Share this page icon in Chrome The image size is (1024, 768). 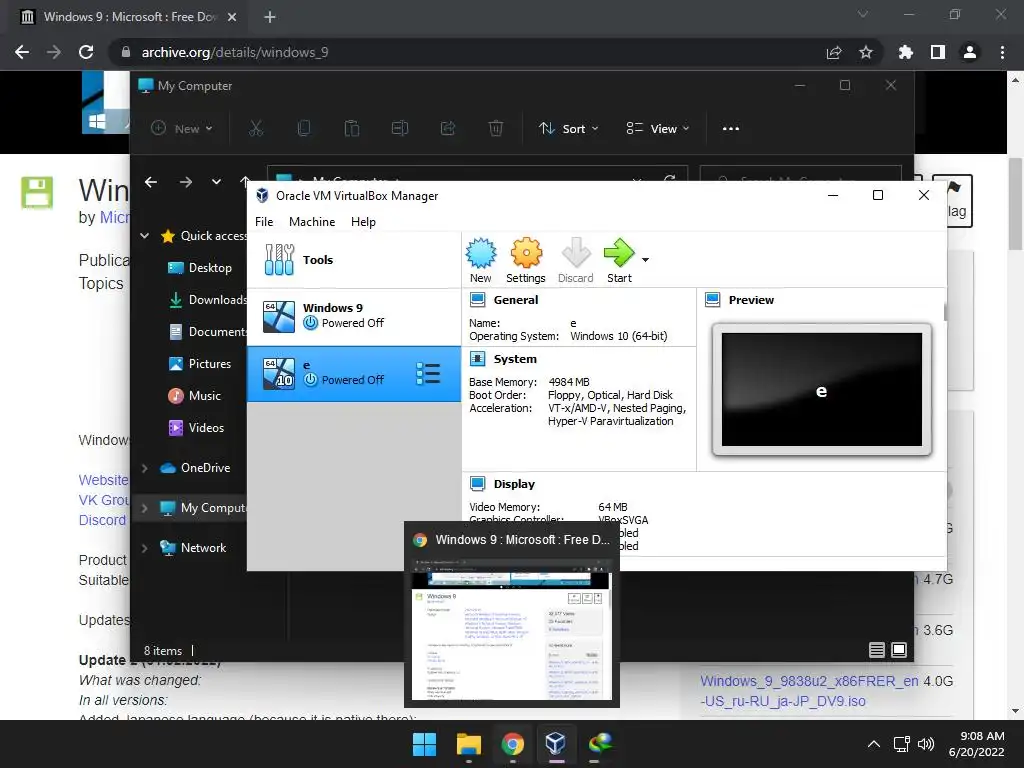(x=834, y=52)
